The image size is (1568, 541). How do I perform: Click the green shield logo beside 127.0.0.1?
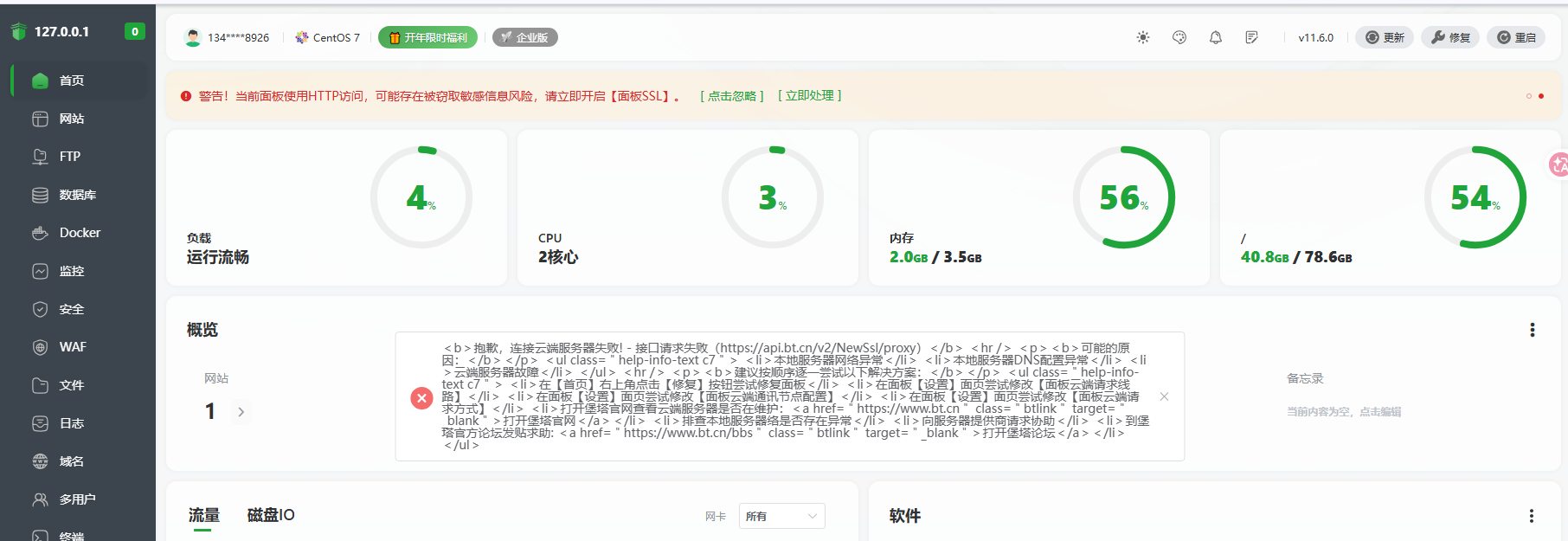19,31
